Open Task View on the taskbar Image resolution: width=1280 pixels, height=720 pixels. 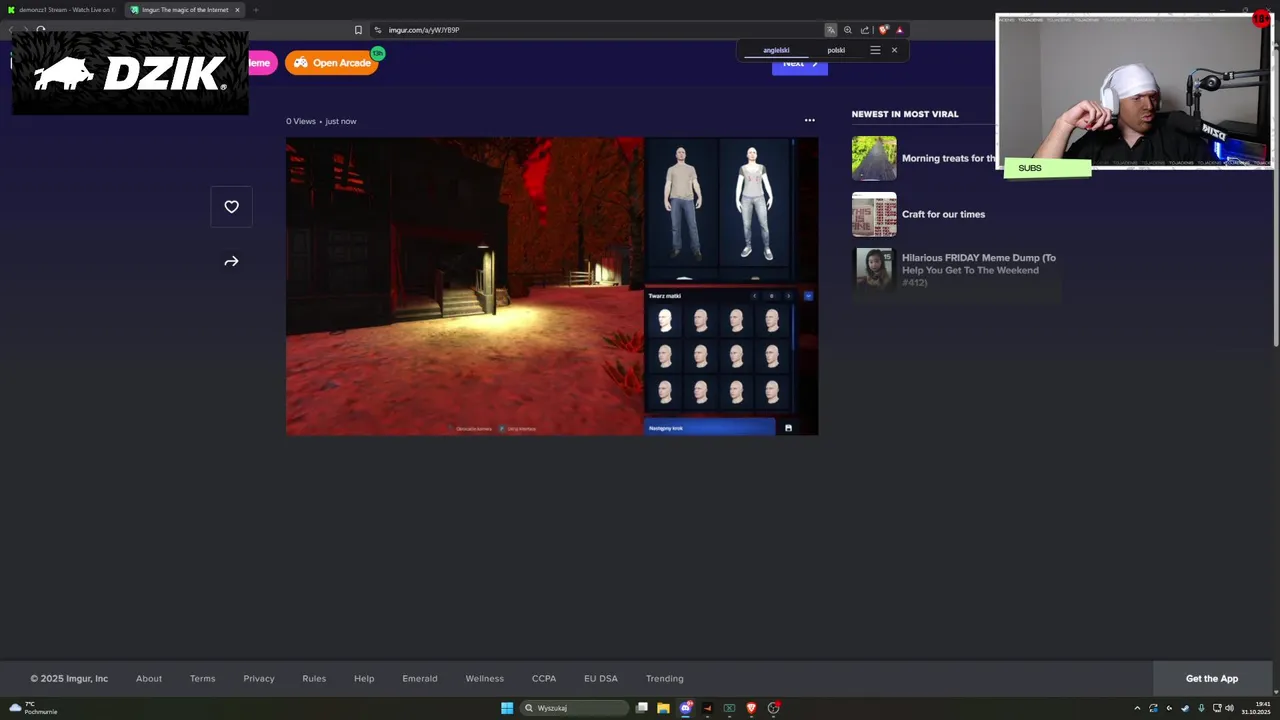(642, 708)
